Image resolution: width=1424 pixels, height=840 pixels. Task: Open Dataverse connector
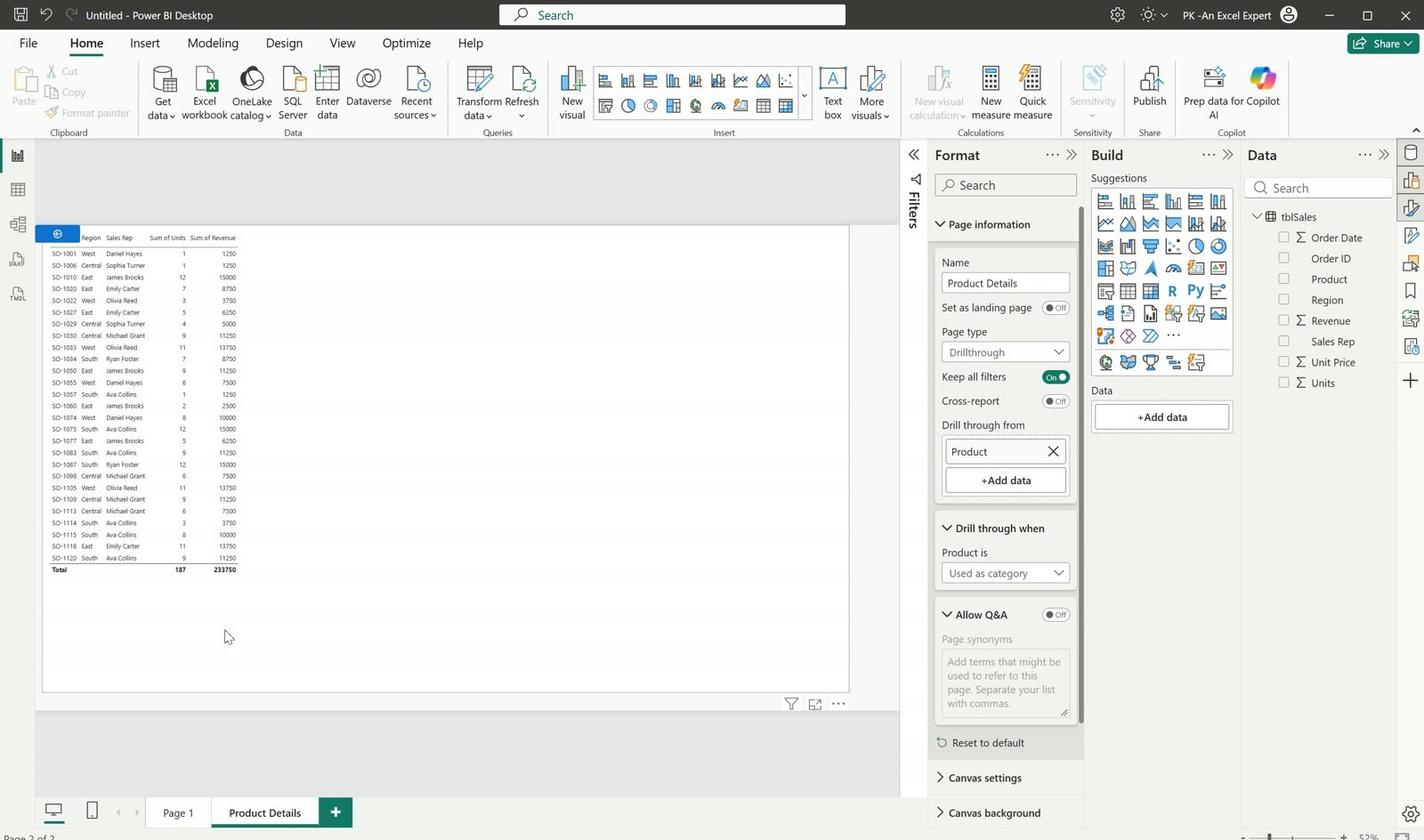pos(368,86)
